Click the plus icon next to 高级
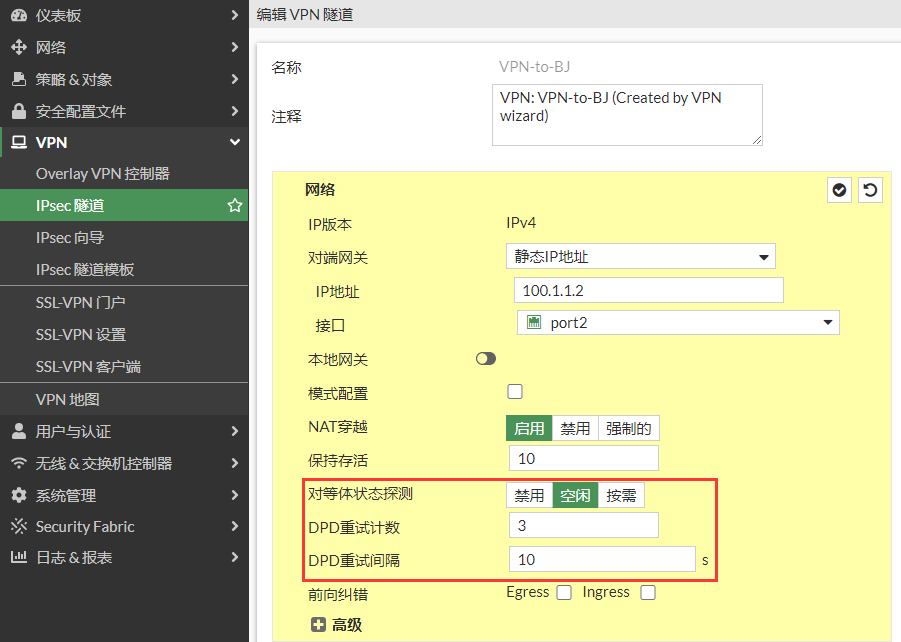This screenshot has width=901, height=642. pos(319,625)
